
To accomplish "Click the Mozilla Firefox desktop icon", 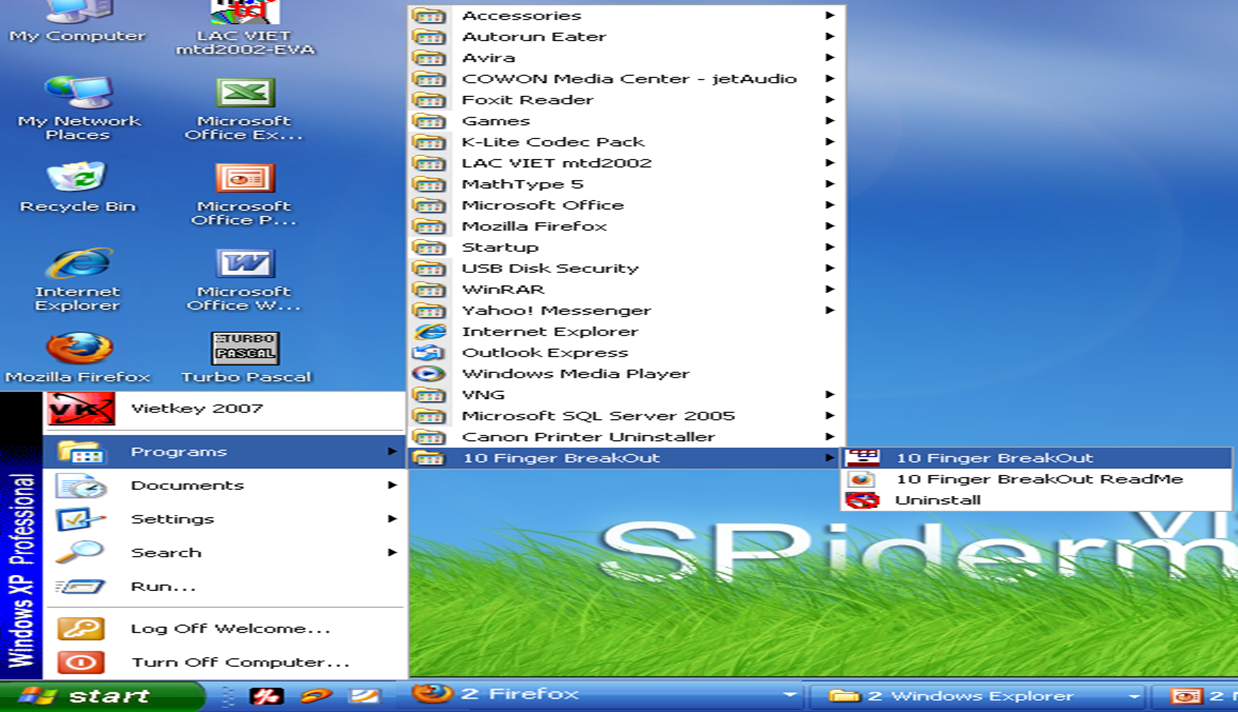I will (77, 358).
